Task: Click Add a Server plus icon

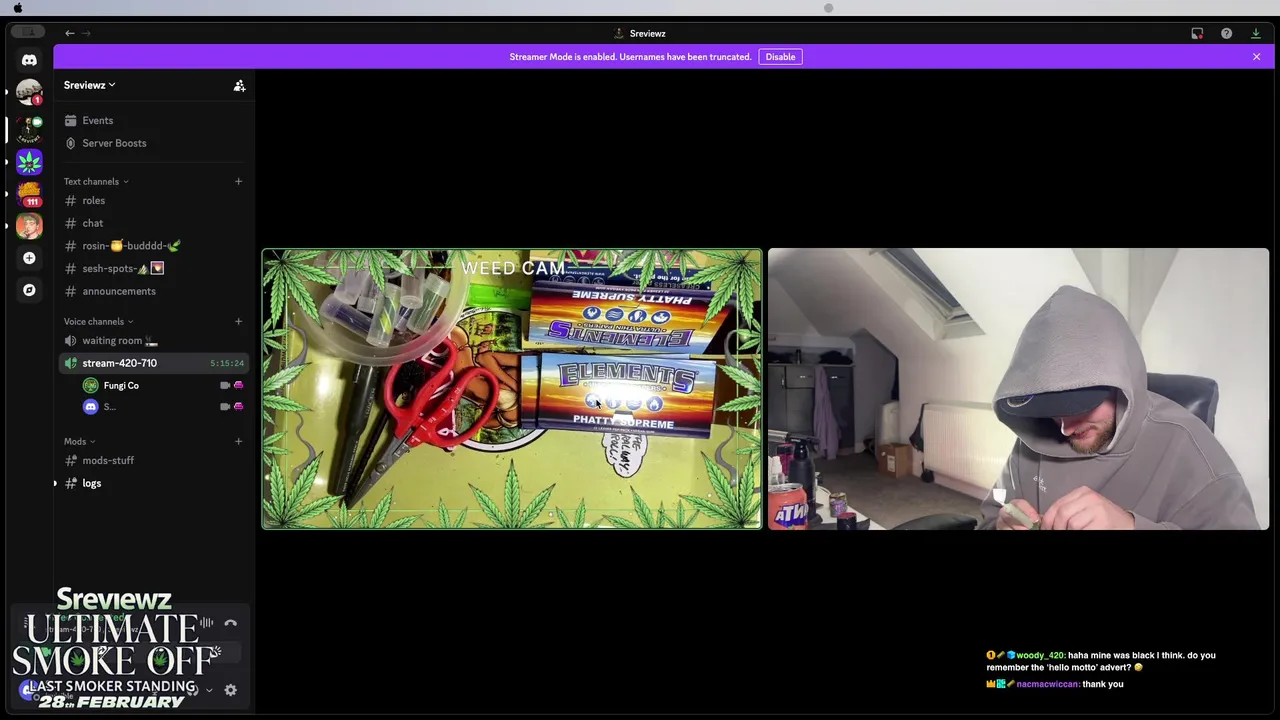Action: 29,258
